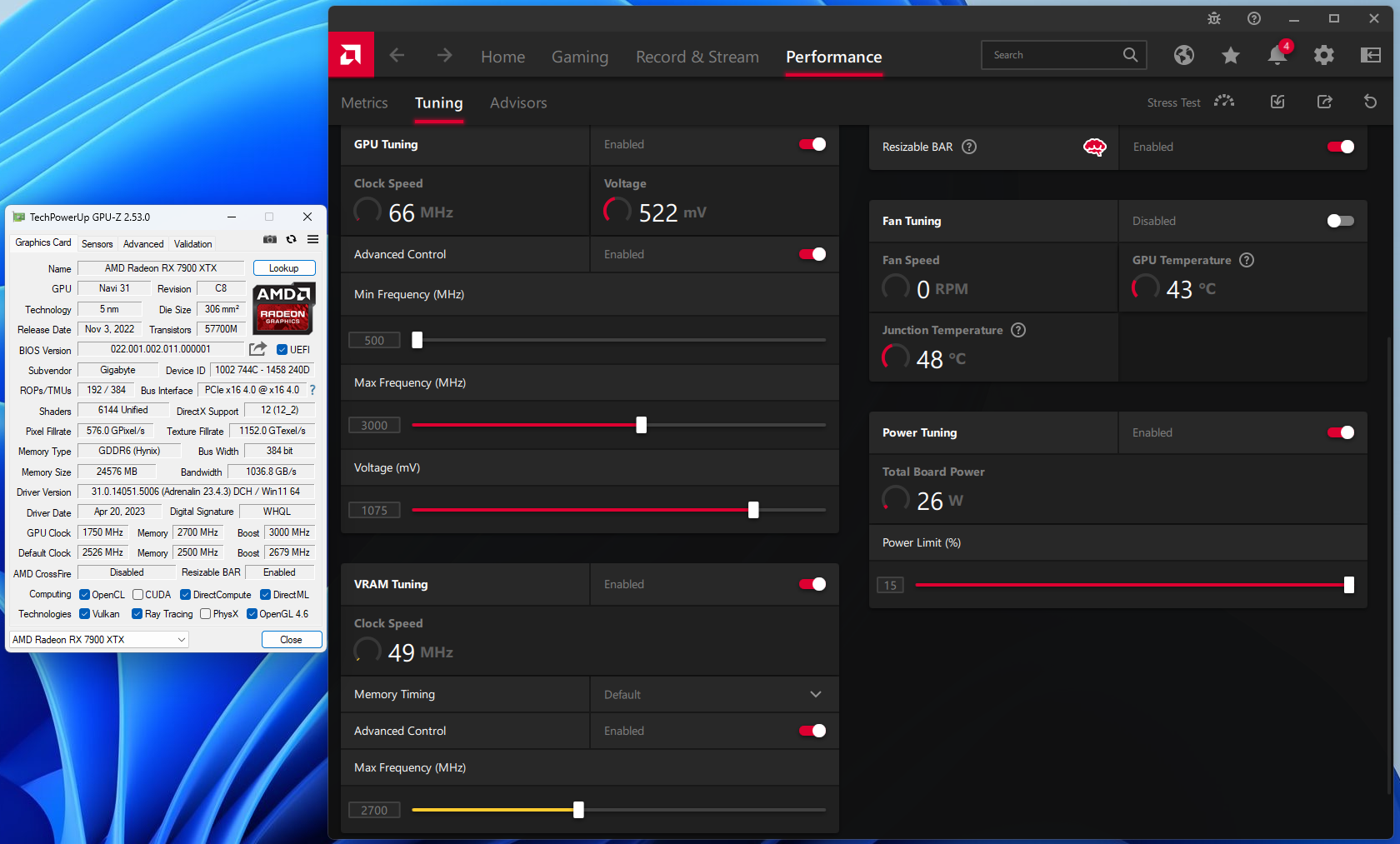This screenshot has width=1400, height=844.
Task: Toggle PhysX checkbox in GPU-Z
Action: [205, 614]
